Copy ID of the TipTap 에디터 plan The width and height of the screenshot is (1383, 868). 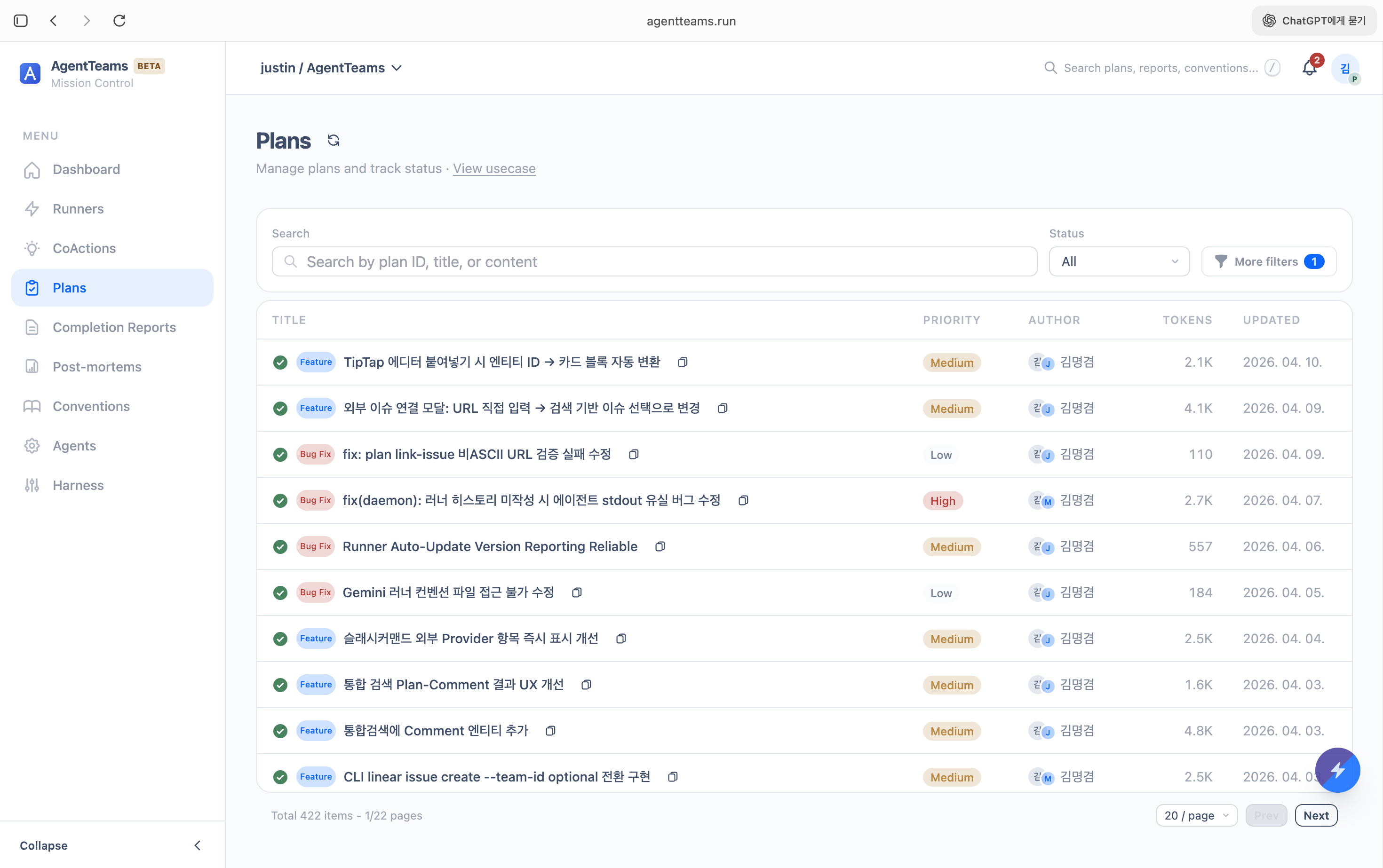(x=682, y=362)
